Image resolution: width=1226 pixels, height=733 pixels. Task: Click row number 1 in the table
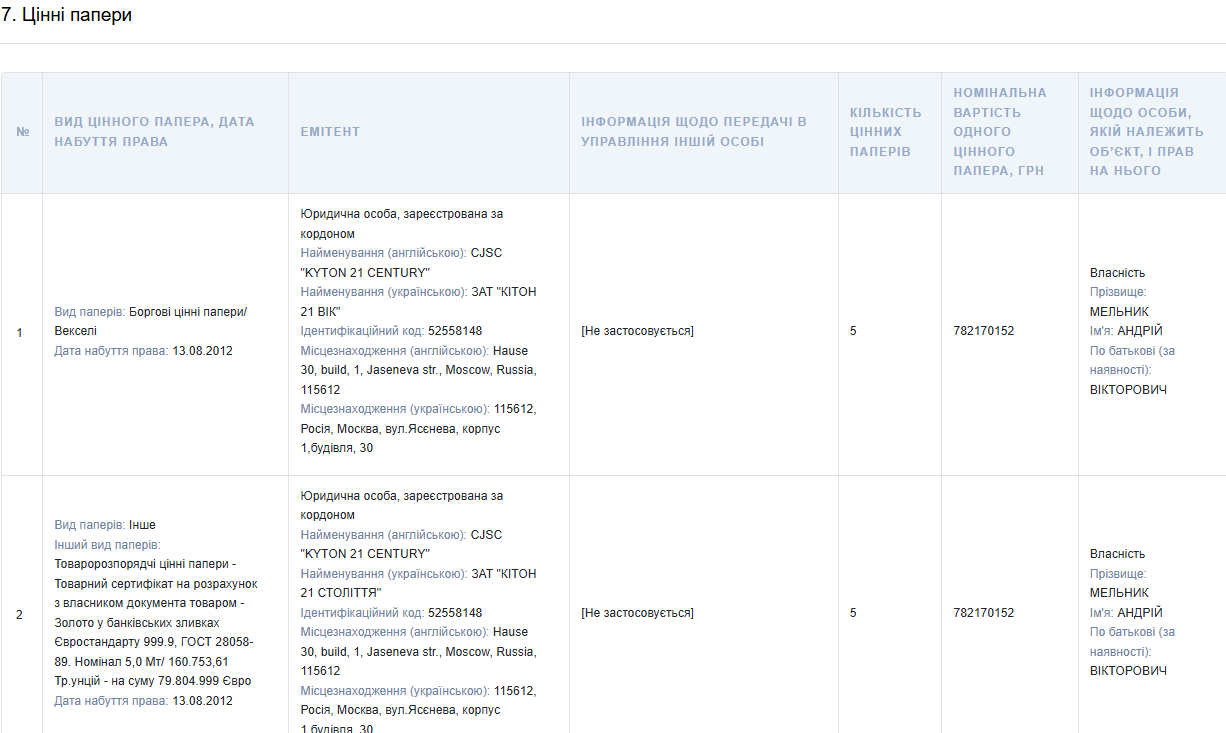pyautogui.click(x=19, y=332)
